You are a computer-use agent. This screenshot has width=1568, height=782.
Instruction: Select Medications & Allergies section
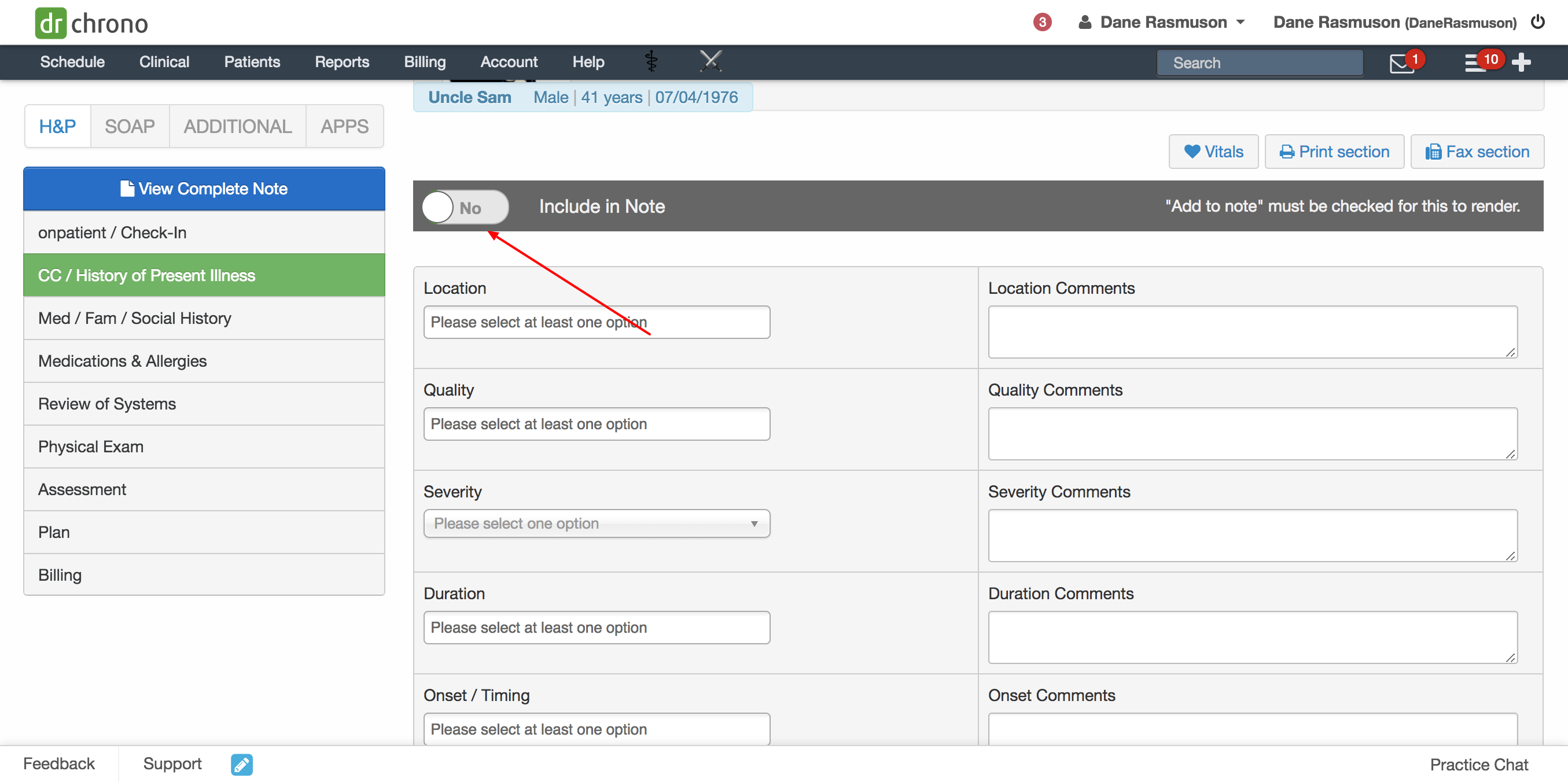[x=204, y=361]
